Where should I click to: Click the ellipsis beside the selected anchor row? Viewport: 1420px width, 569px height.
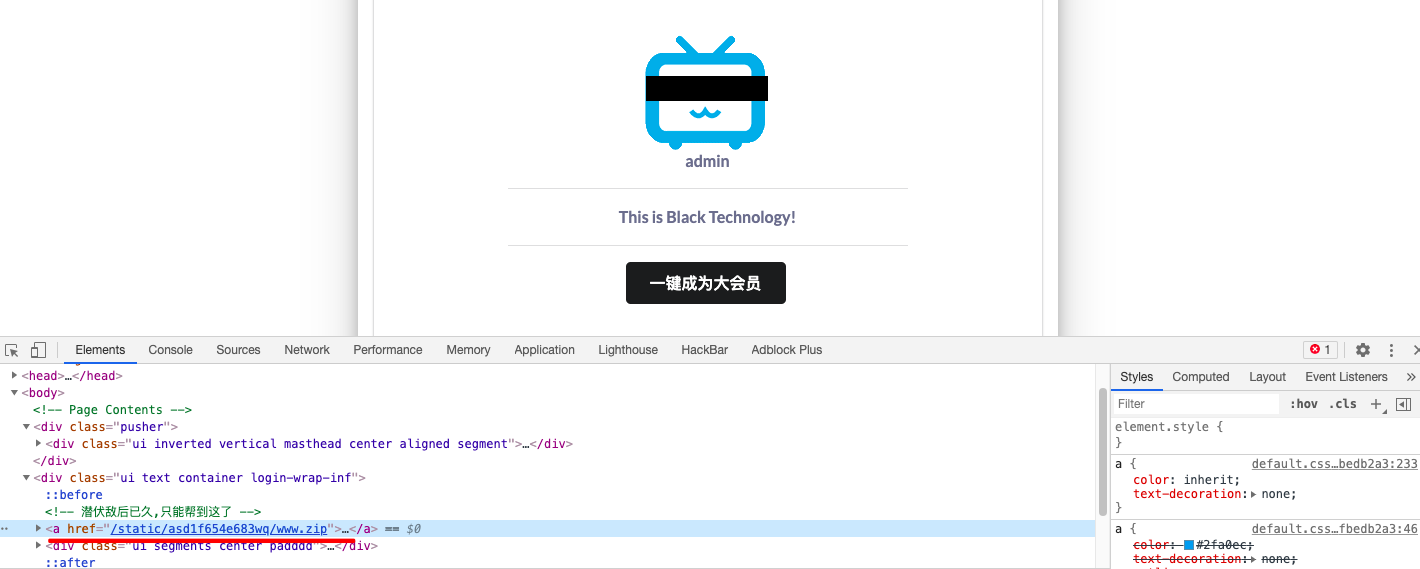click(5, 528)
